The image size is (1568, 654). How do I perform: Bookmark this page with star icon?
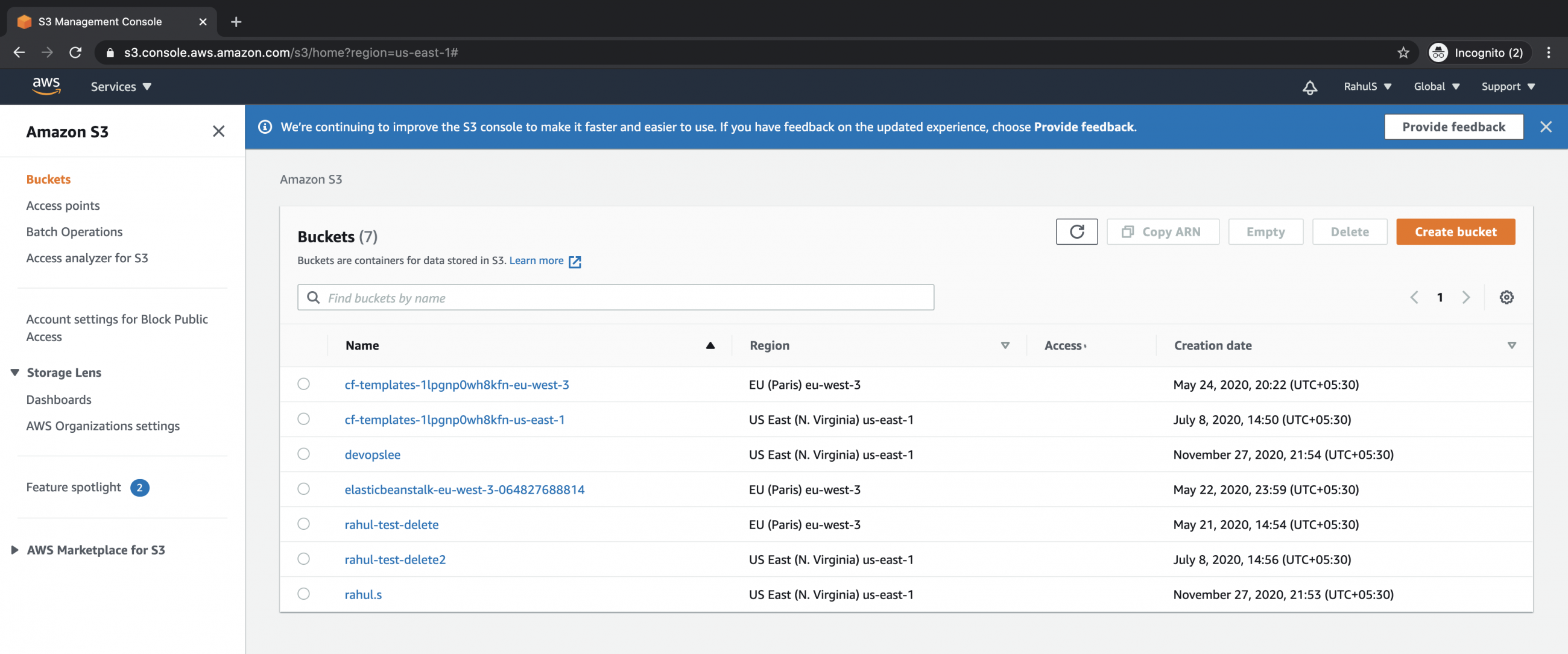[x=1403, y=53]
